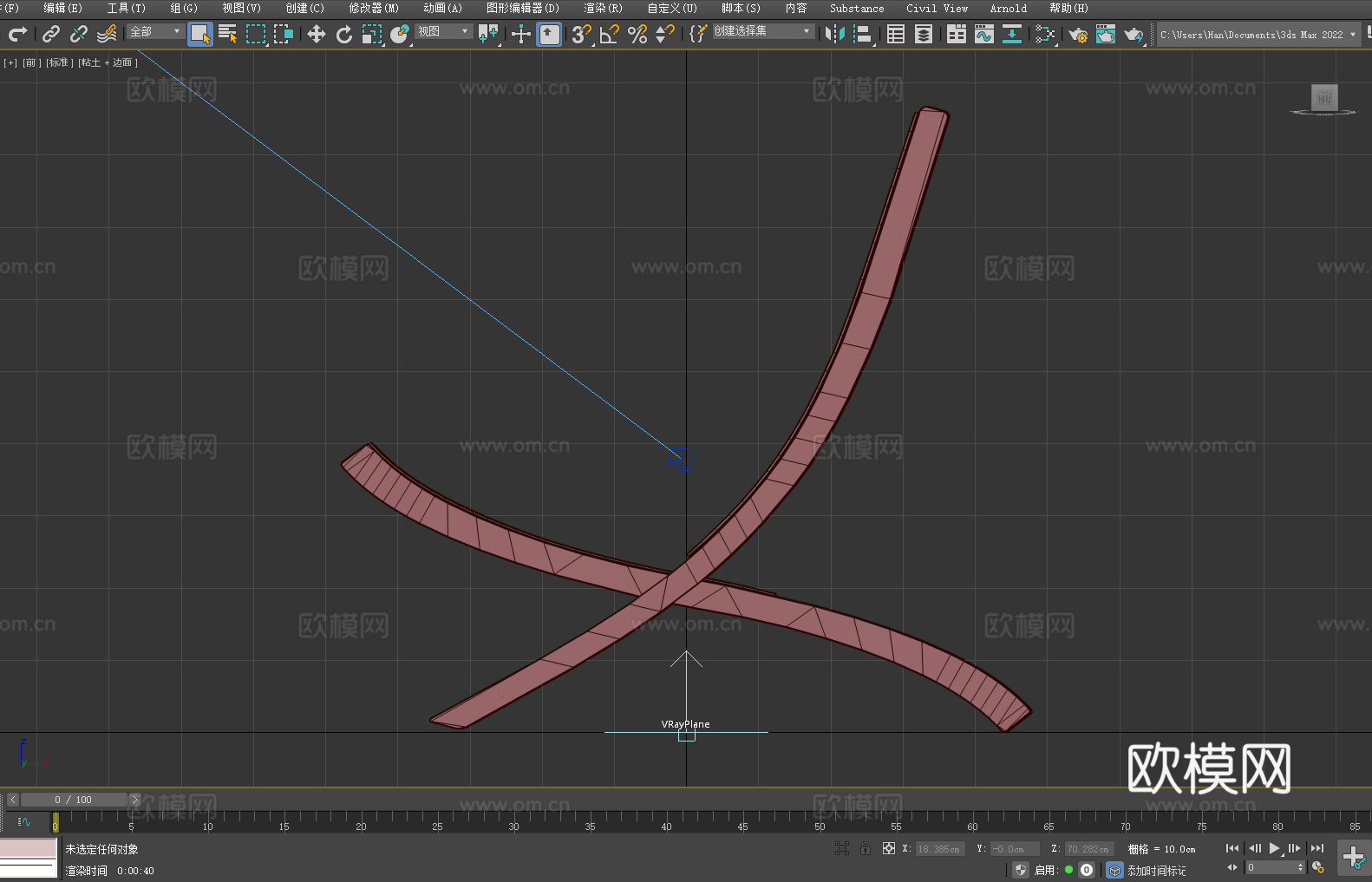Open the Civil View menu
This screenshot has height=882, width=1372.
937,8
